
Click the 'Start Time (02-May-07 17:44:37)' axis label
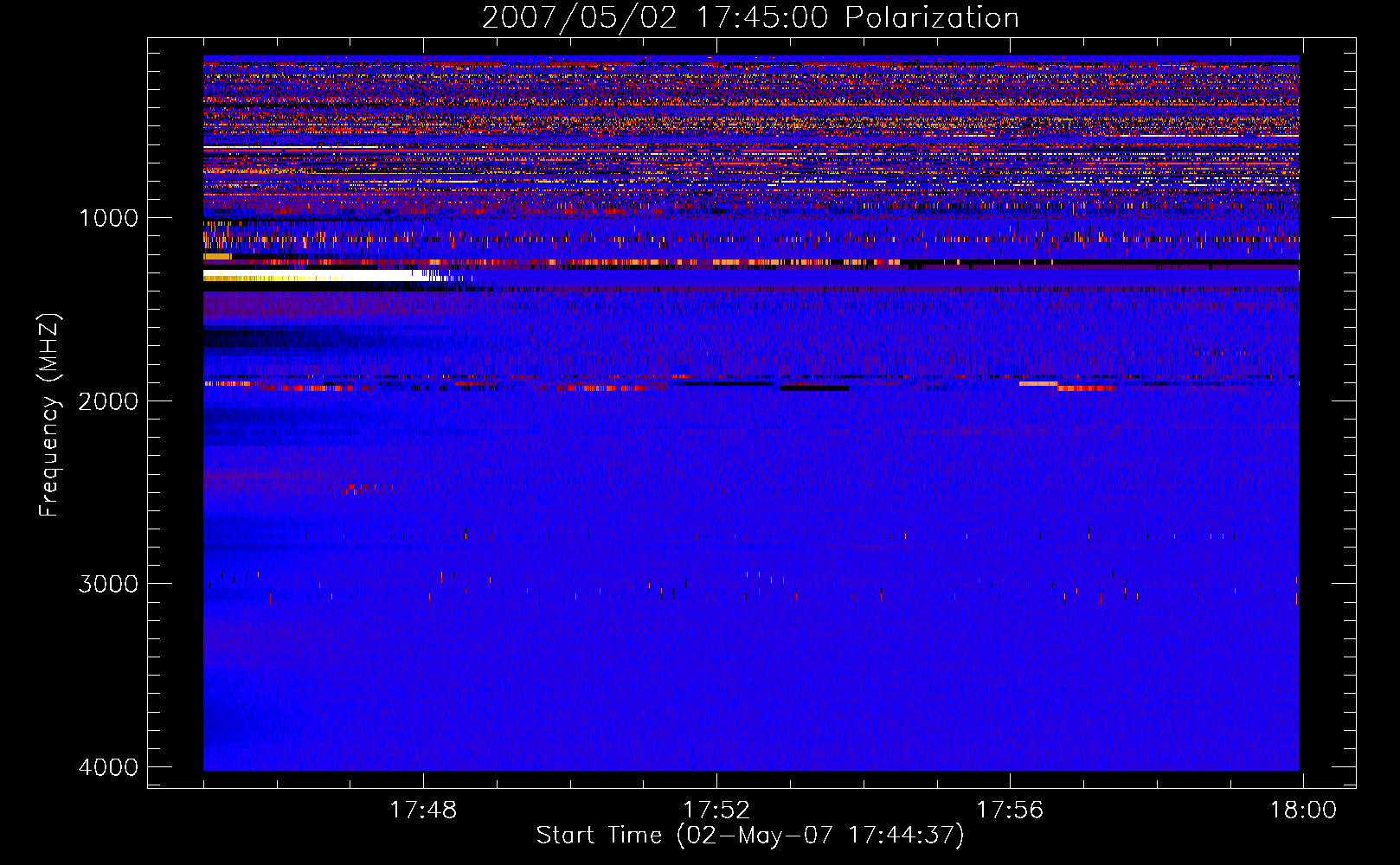point(749,835)
